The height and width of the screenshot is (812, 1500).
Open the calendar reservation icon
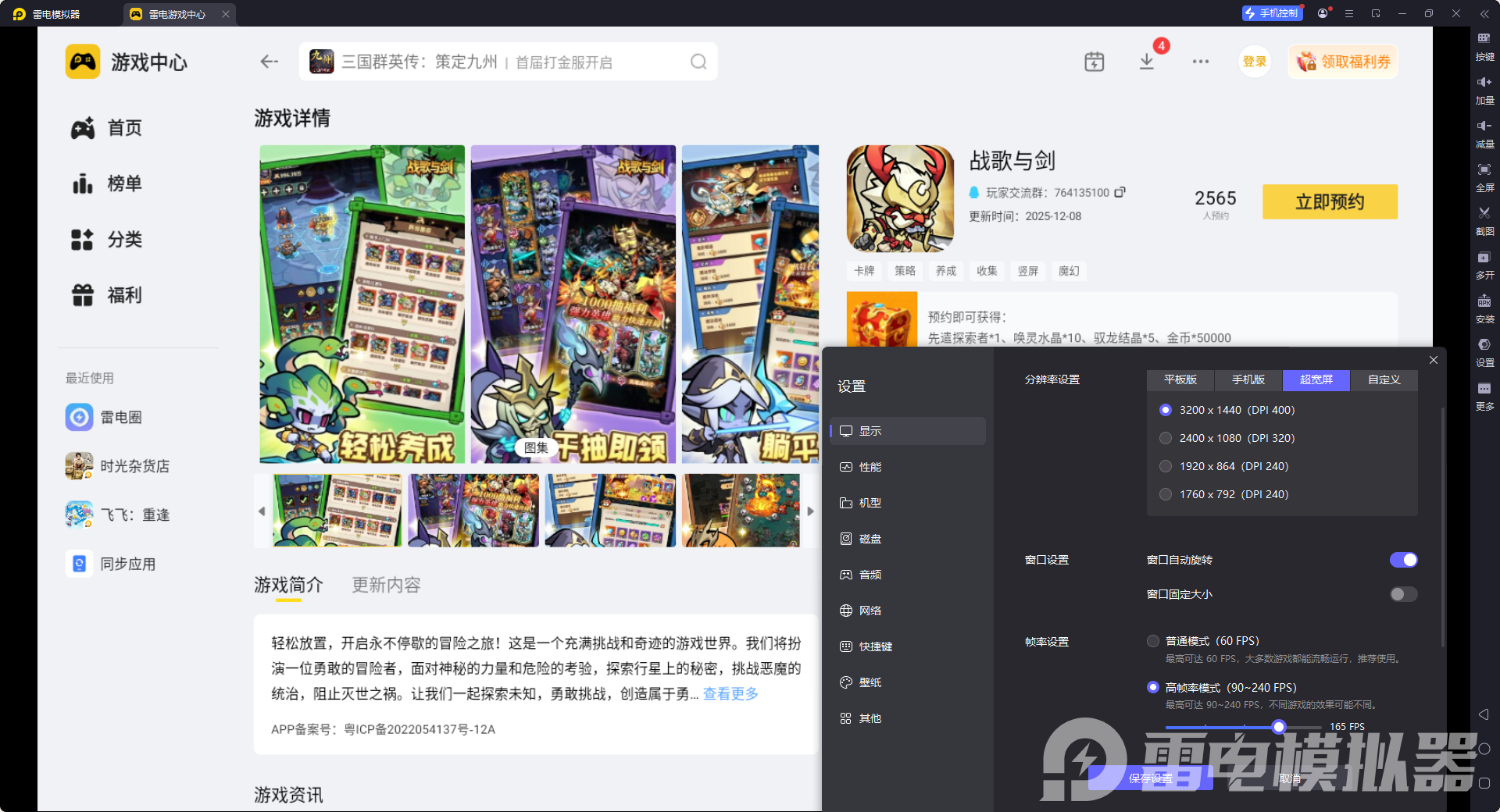[1094, 62]
